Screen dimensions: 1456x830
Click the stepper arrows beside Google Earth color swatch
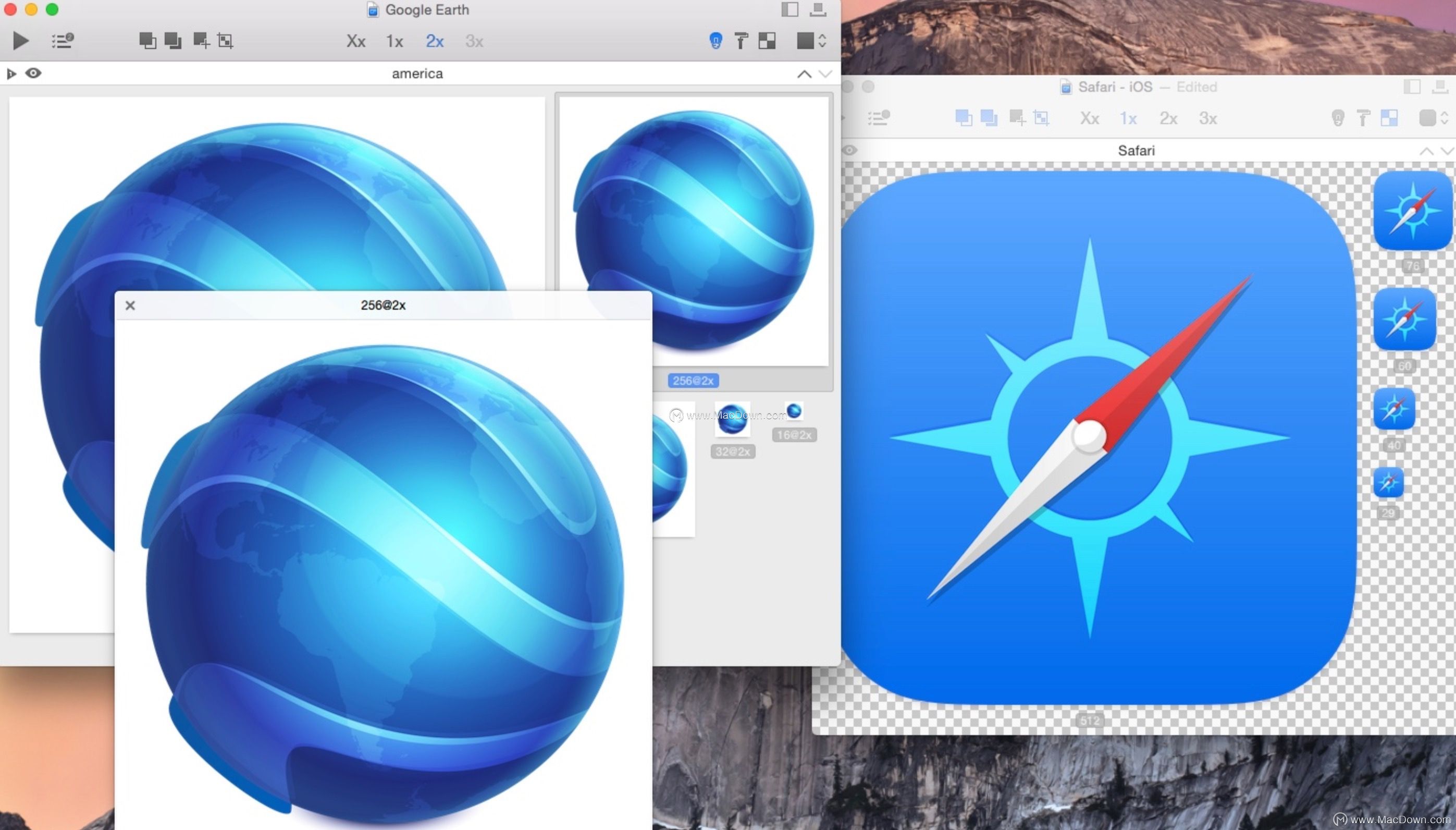(x=822, y=41)
